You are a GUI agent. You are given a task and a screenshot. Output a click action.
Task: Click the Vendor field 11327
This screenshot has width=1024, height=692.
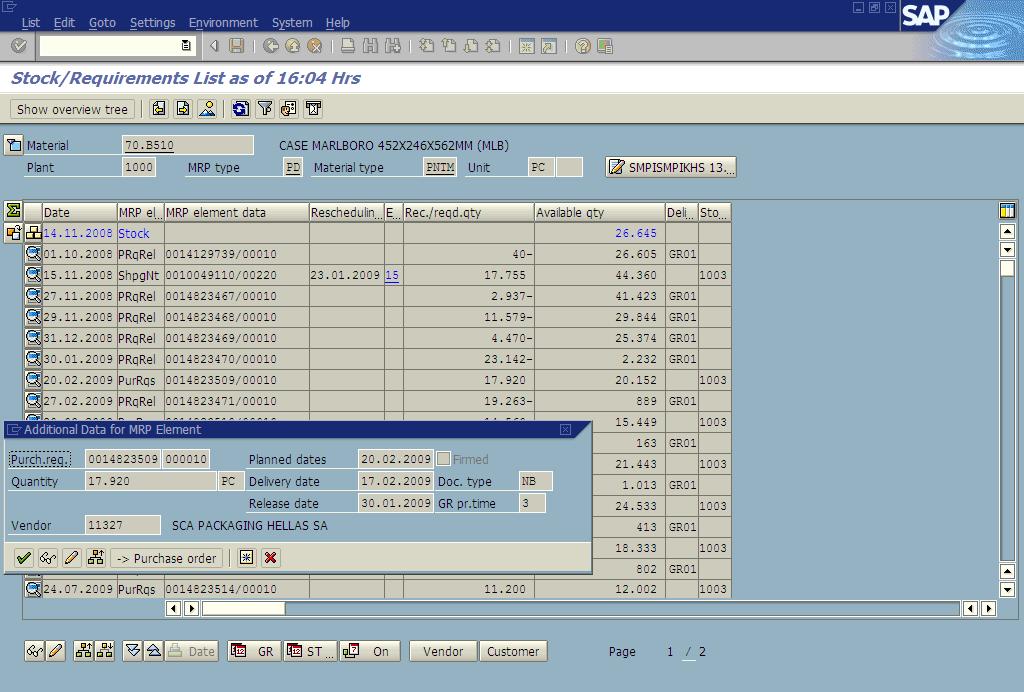[x=123, y=525]
